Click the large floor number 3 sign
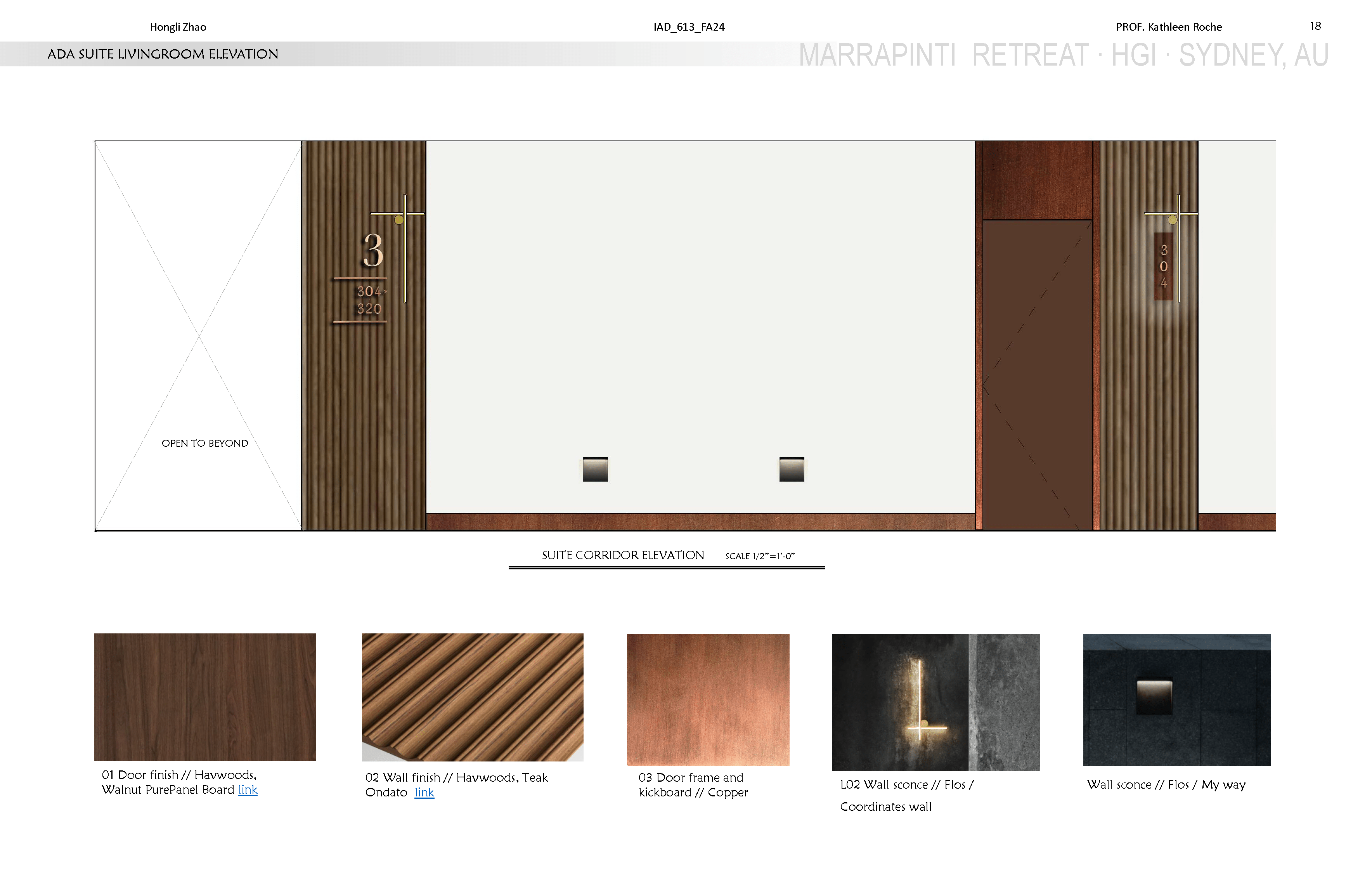The image size is (1372, 888). click(x=373, y=251)
